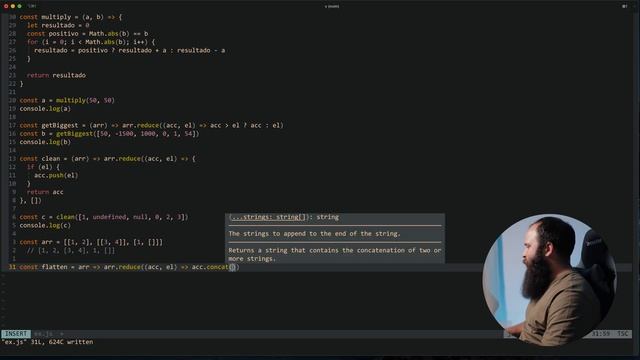Click the "return acc" line
Image resolution: width=640 pixels, height=360 pixels.
click(x=45, y=192)
